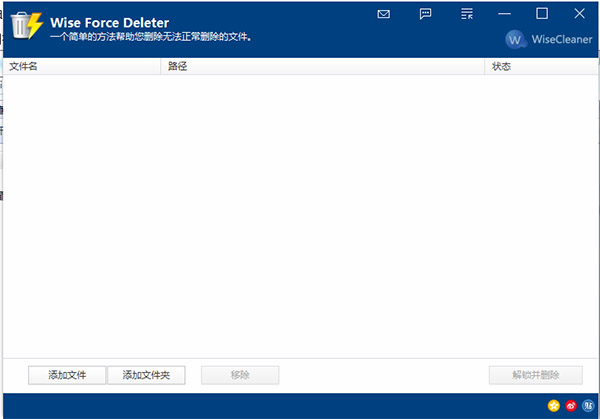Viewport: 600px width, 419px height.
Task: Click the yellow star share icon
Action: [x=554, y=406]
